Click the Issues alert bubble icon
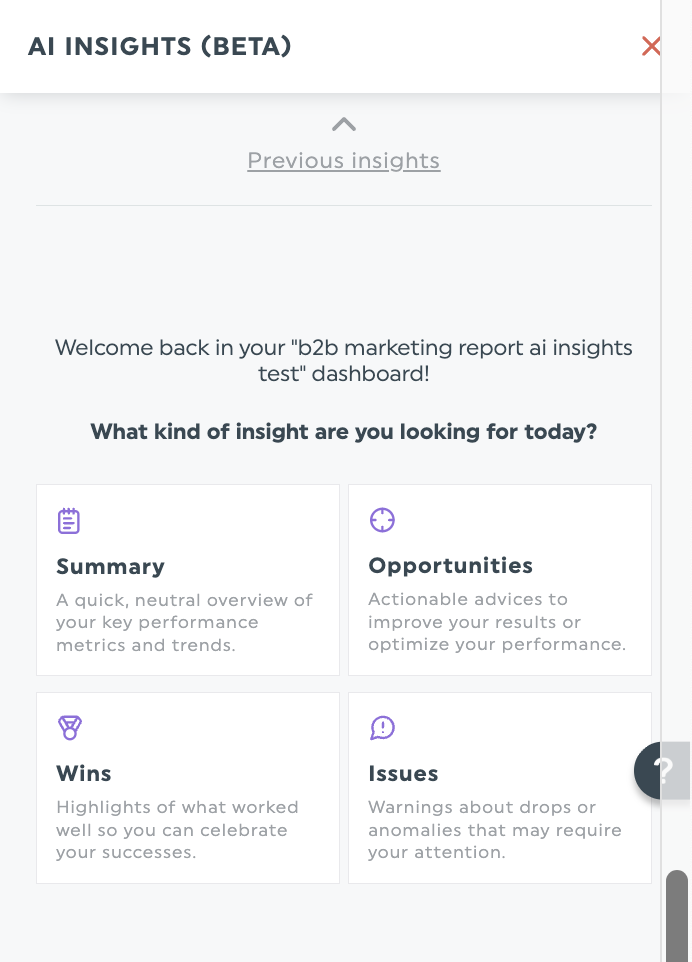 coord(382,728)
